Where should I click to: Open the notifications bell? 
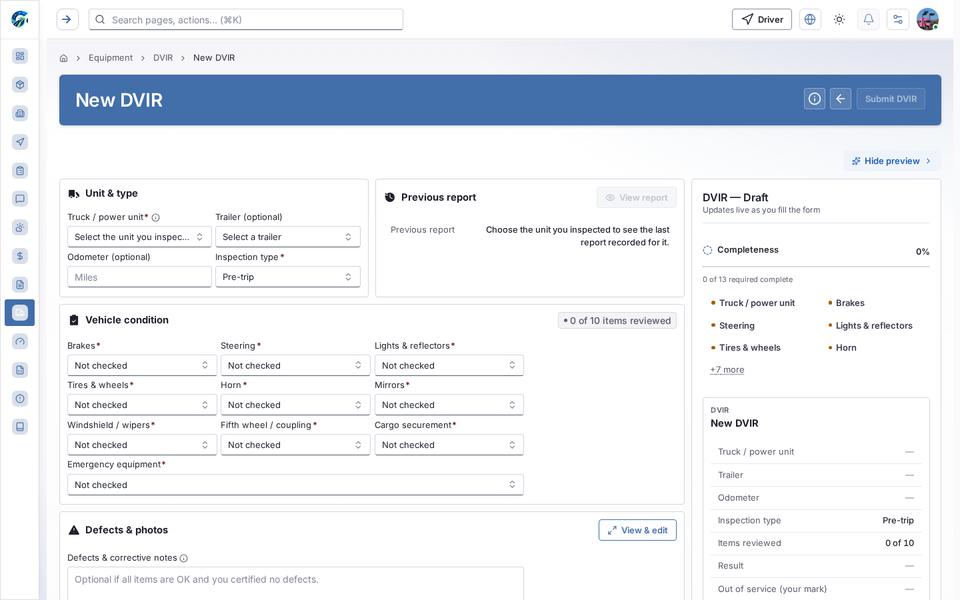pos(869,20)
